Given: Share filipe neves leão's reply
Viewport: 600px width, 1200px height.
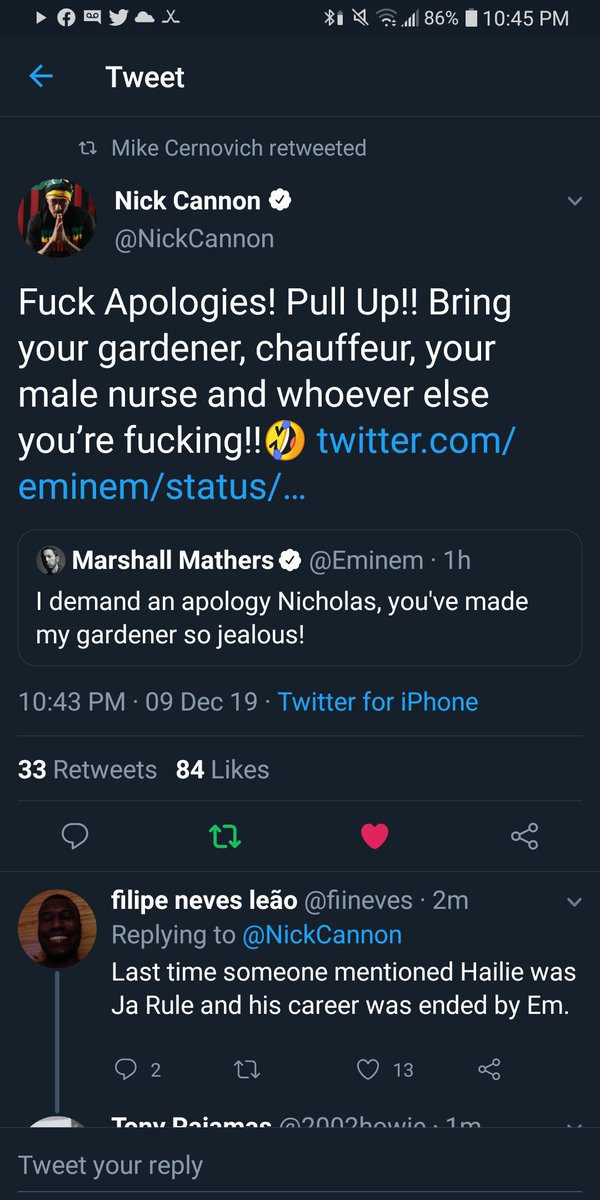Looking at the screenshot, I should pyautogui.click(x=489, y=1070).
